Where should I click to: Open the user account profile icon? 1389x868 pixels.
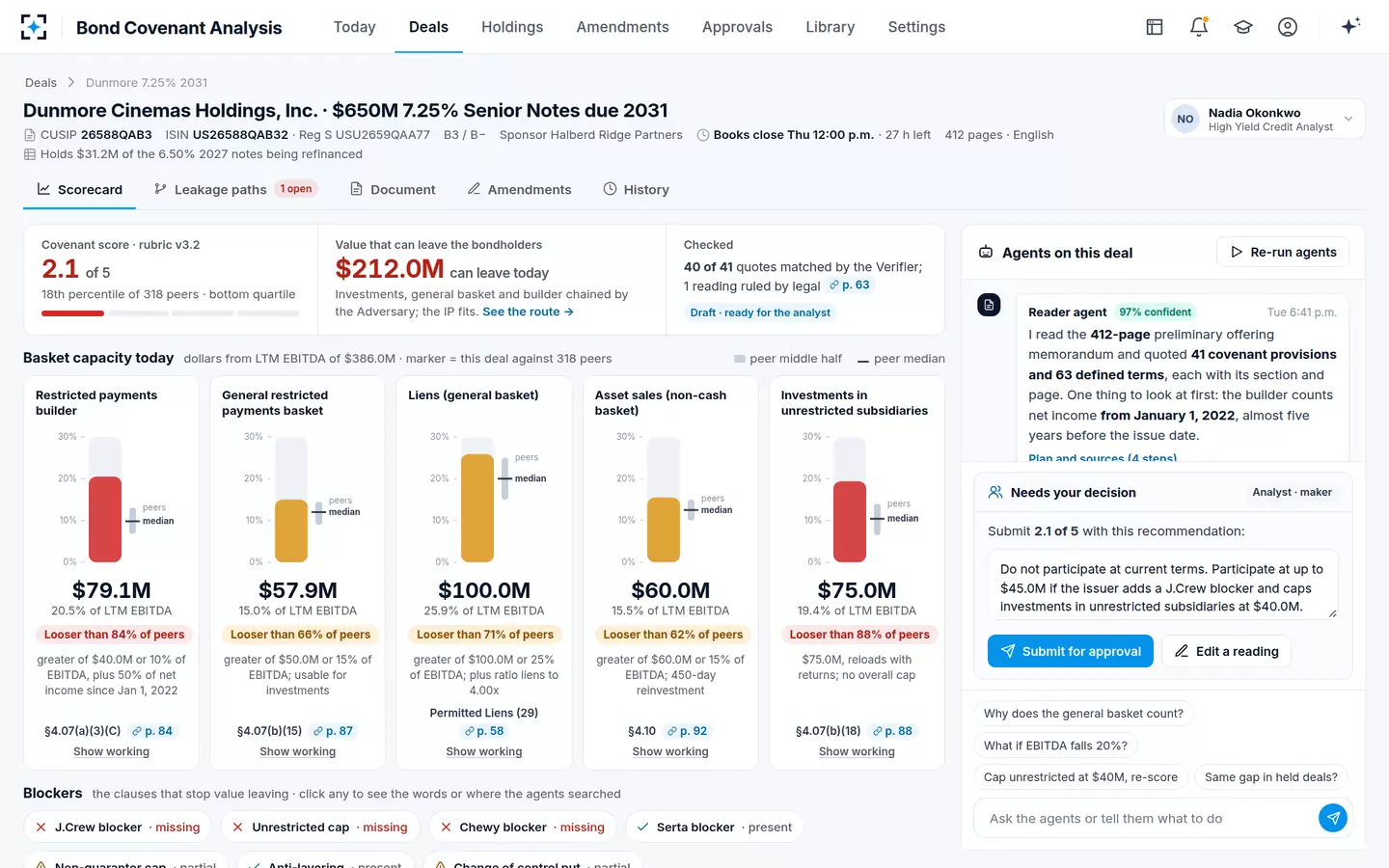tap(1287, 27)
